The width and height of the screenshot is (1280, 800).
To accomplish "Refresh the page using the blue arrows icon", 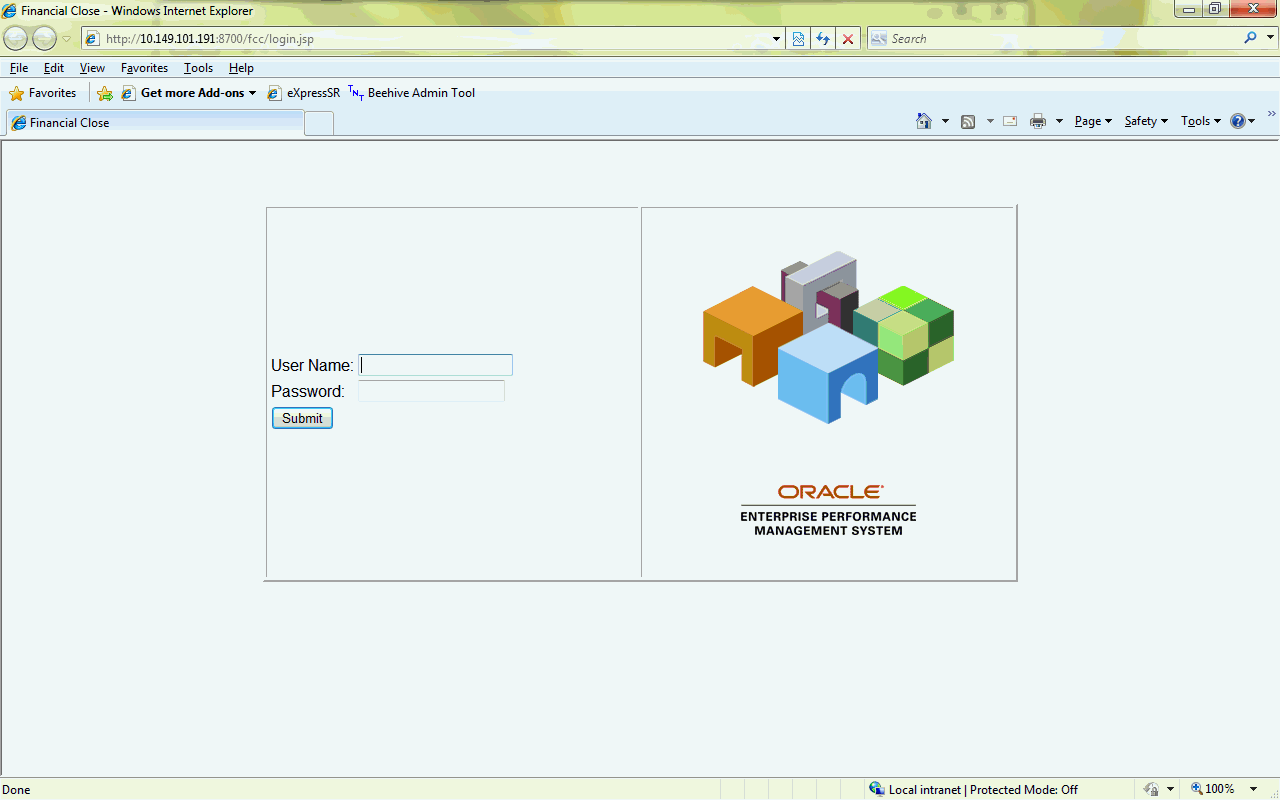I will point(823,39).
